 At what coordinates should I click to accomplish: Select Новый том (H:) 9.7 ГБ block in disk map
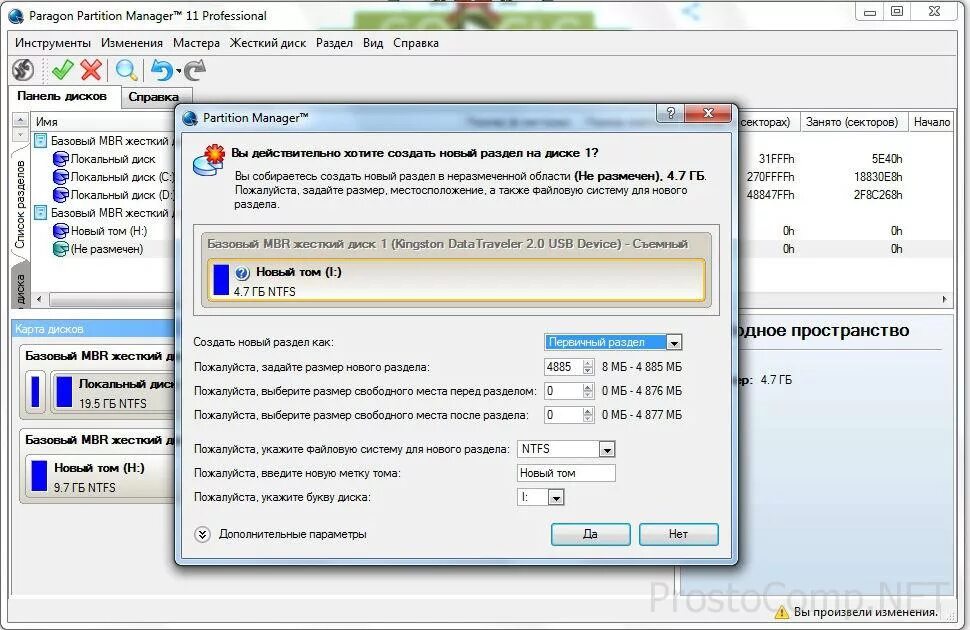coord(102,476)
